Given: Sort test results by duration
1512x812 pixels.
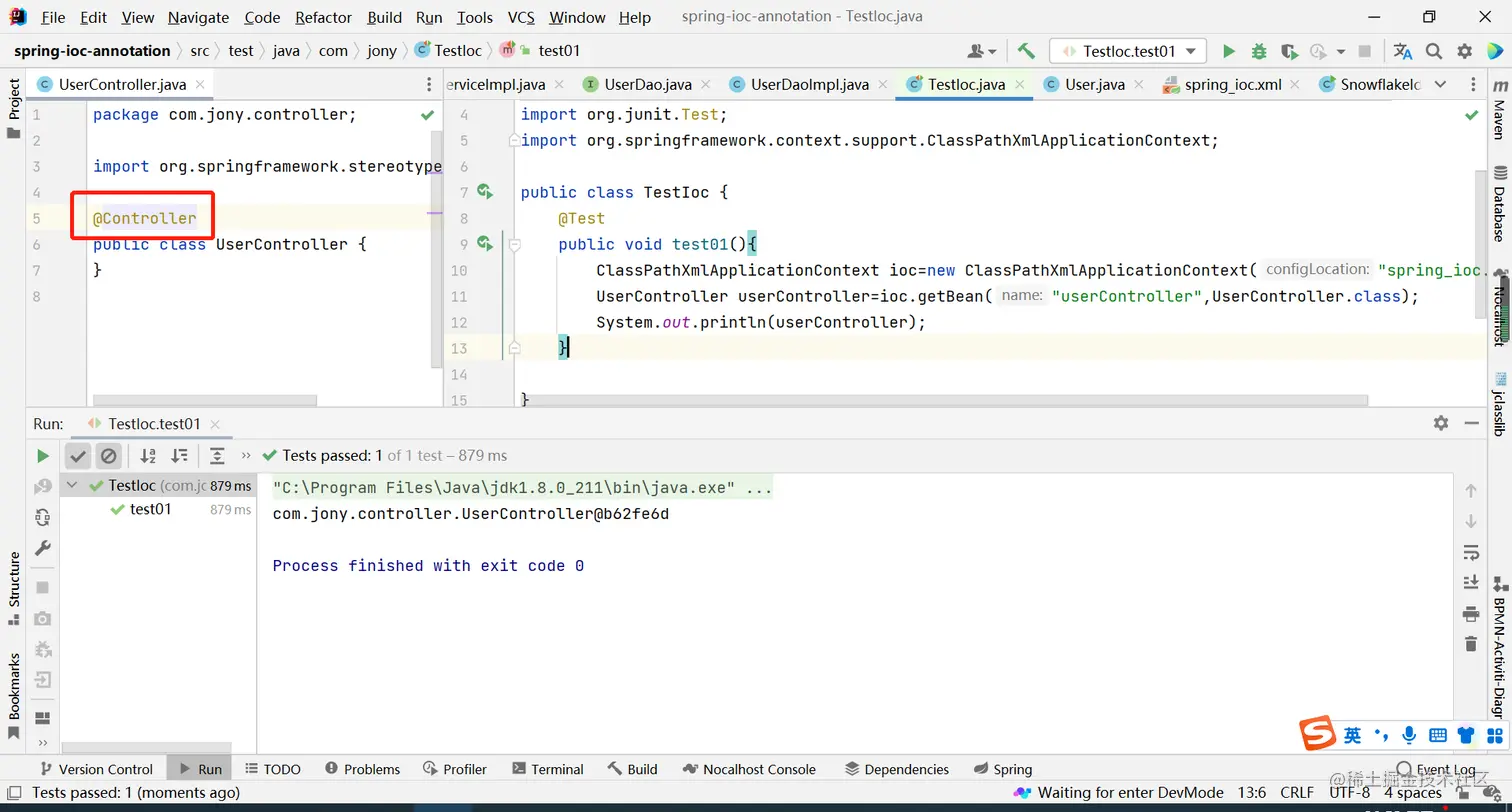Looking at the screenshot, I should tap(179, 456).
